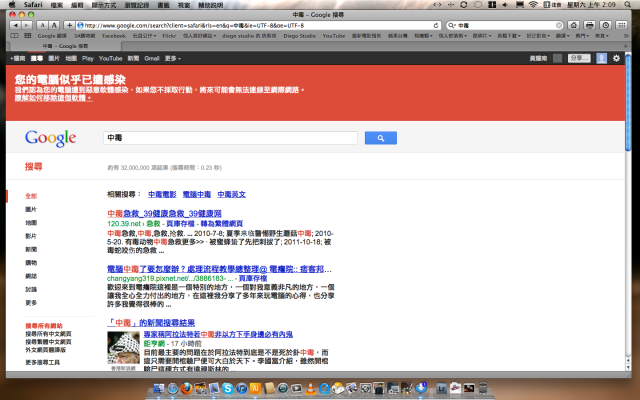The image size is (640, 400).
Task: Open a new tab with the tab bar plus
Action: click(x=625, y=46)
